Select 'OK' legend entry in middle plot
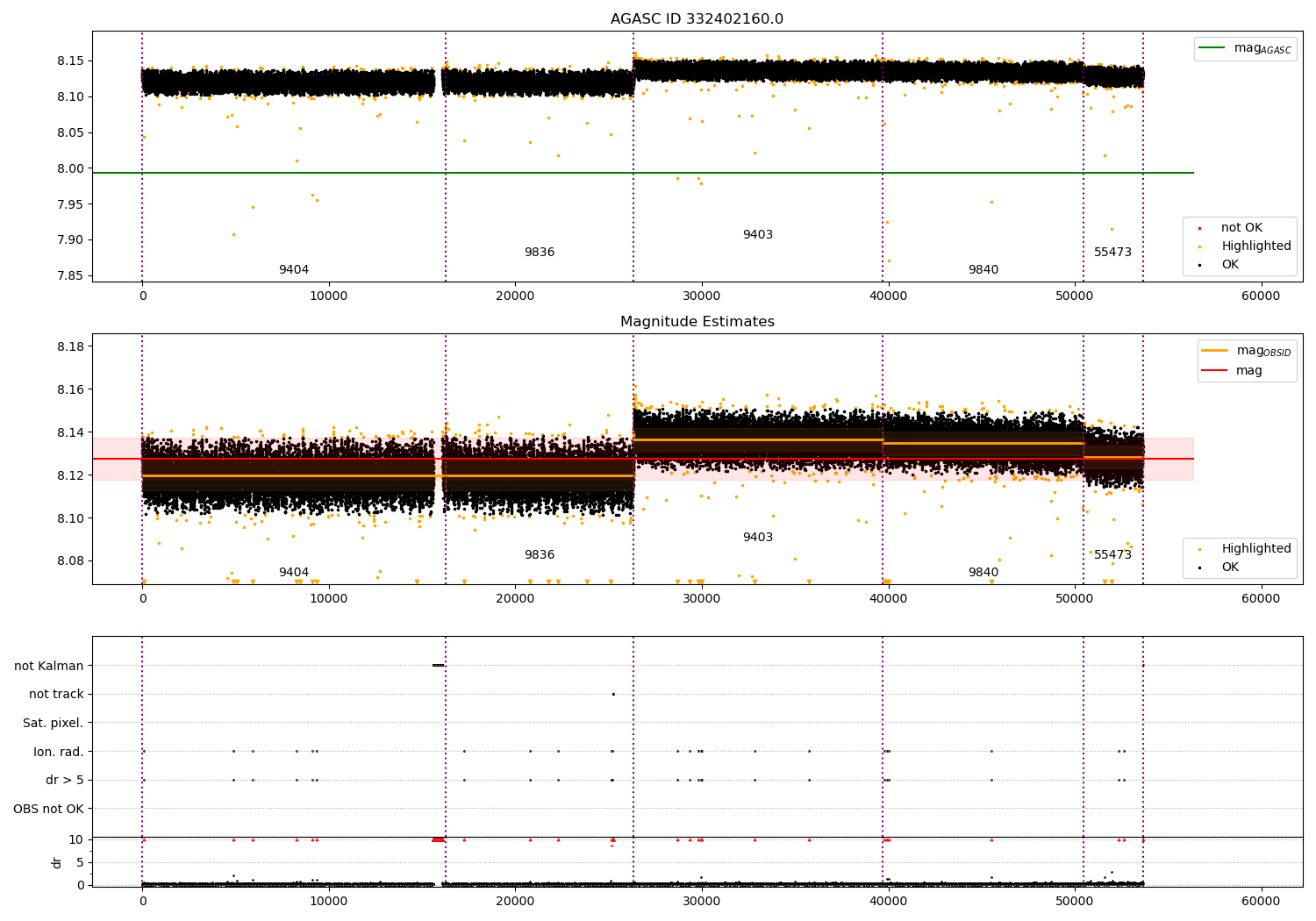This screenshot has width=1316, height=921. click(1230, 568)
